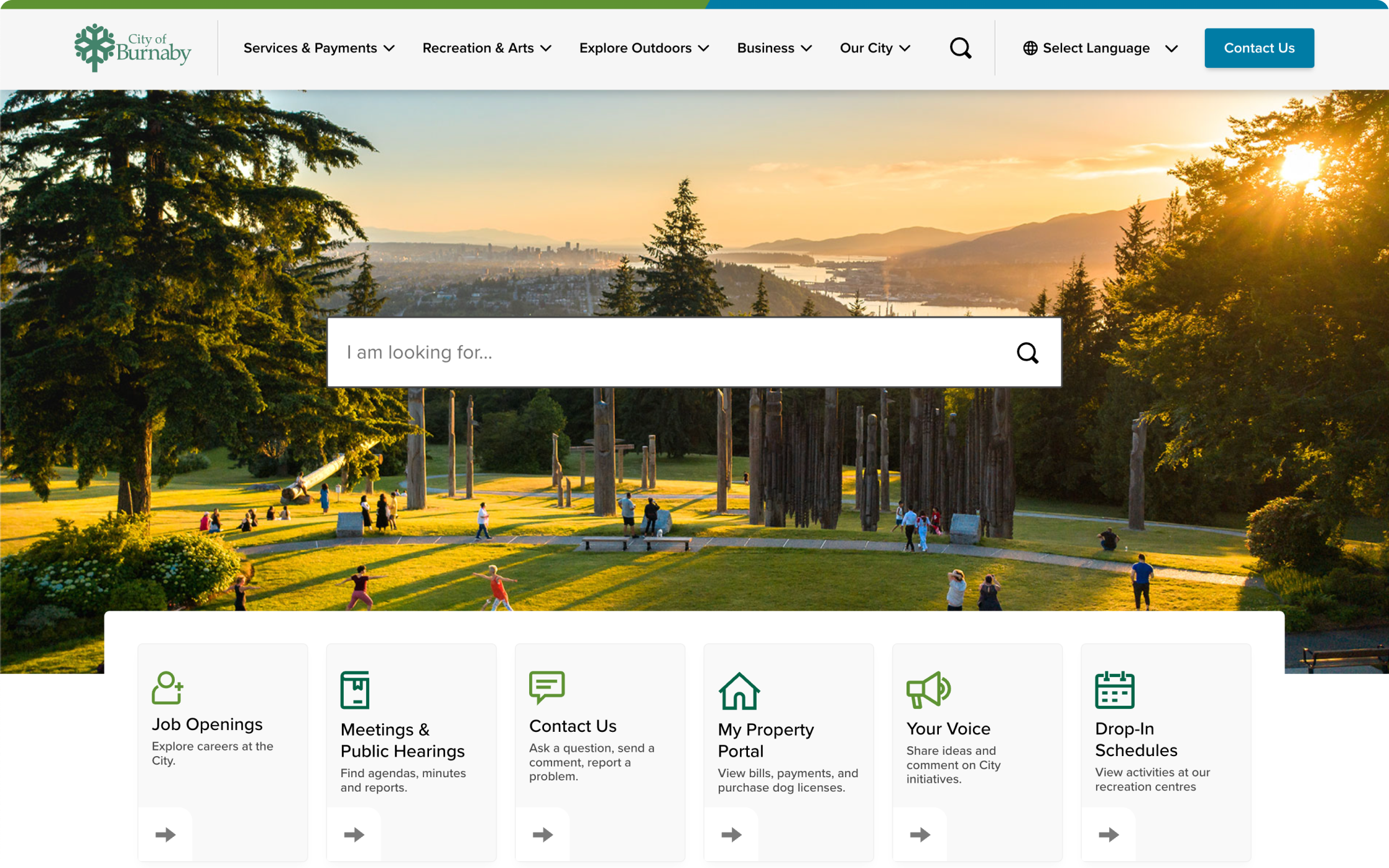Click the Drop-In Schedules calendar icon

coord(1114,690)
